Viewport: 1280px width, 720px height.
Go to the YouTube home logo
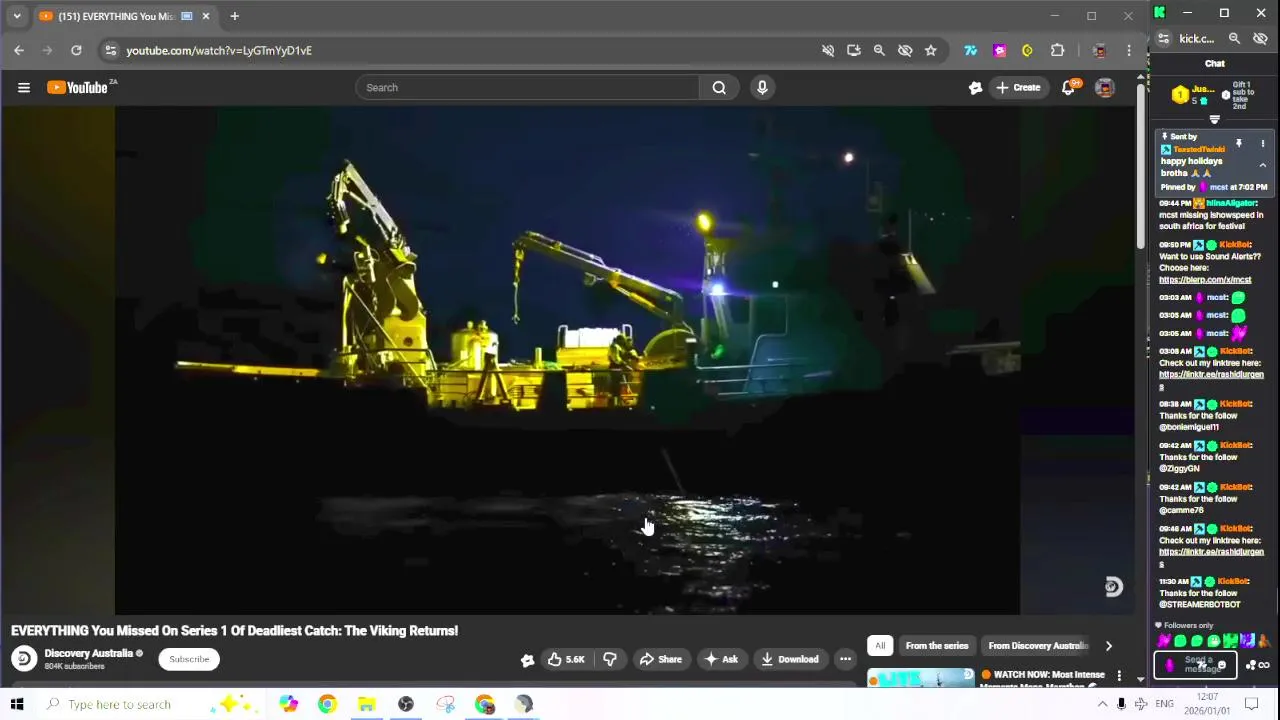pos(78,88)
